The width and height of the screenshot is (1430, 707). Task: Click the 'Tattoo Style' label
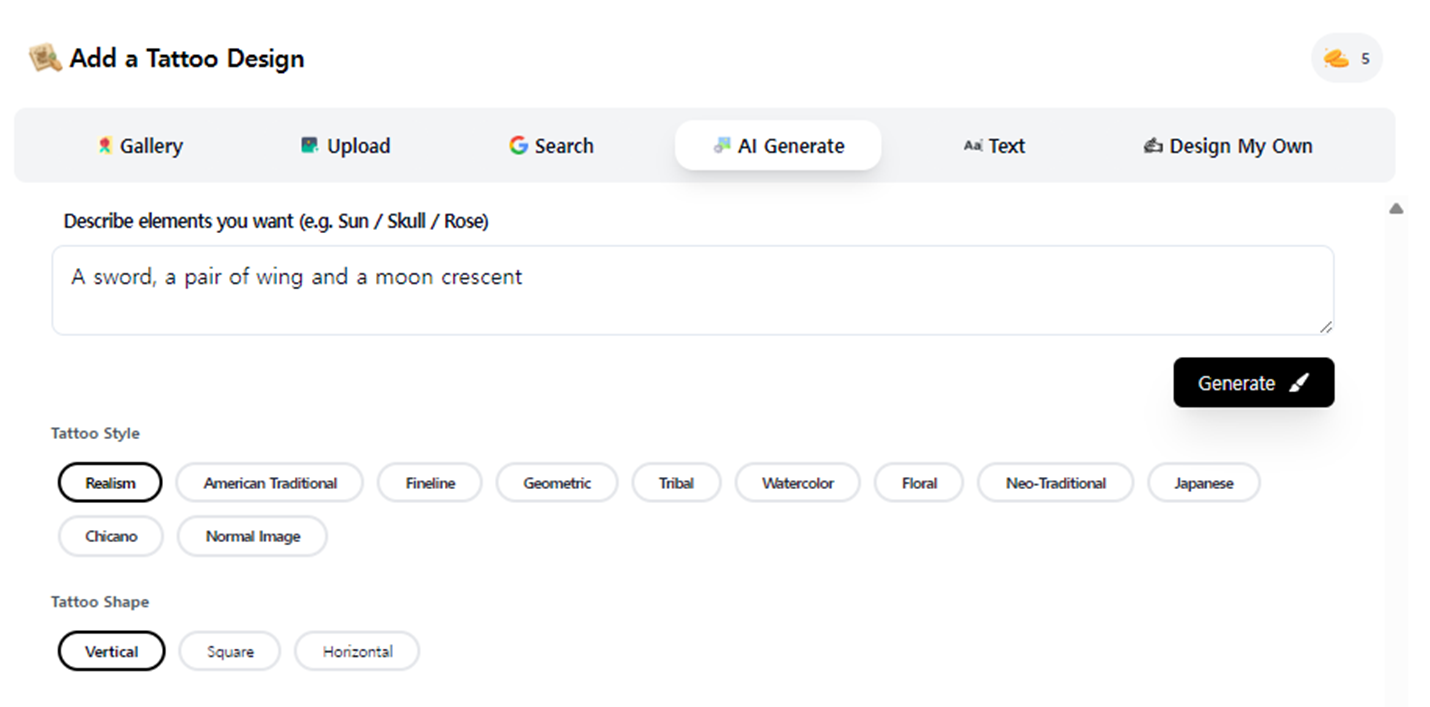tap(96, 433)
